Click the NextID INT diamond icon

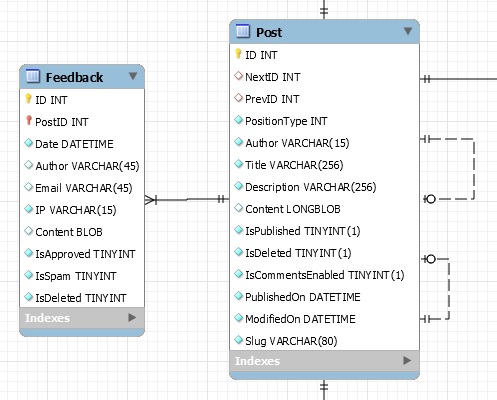238,76
